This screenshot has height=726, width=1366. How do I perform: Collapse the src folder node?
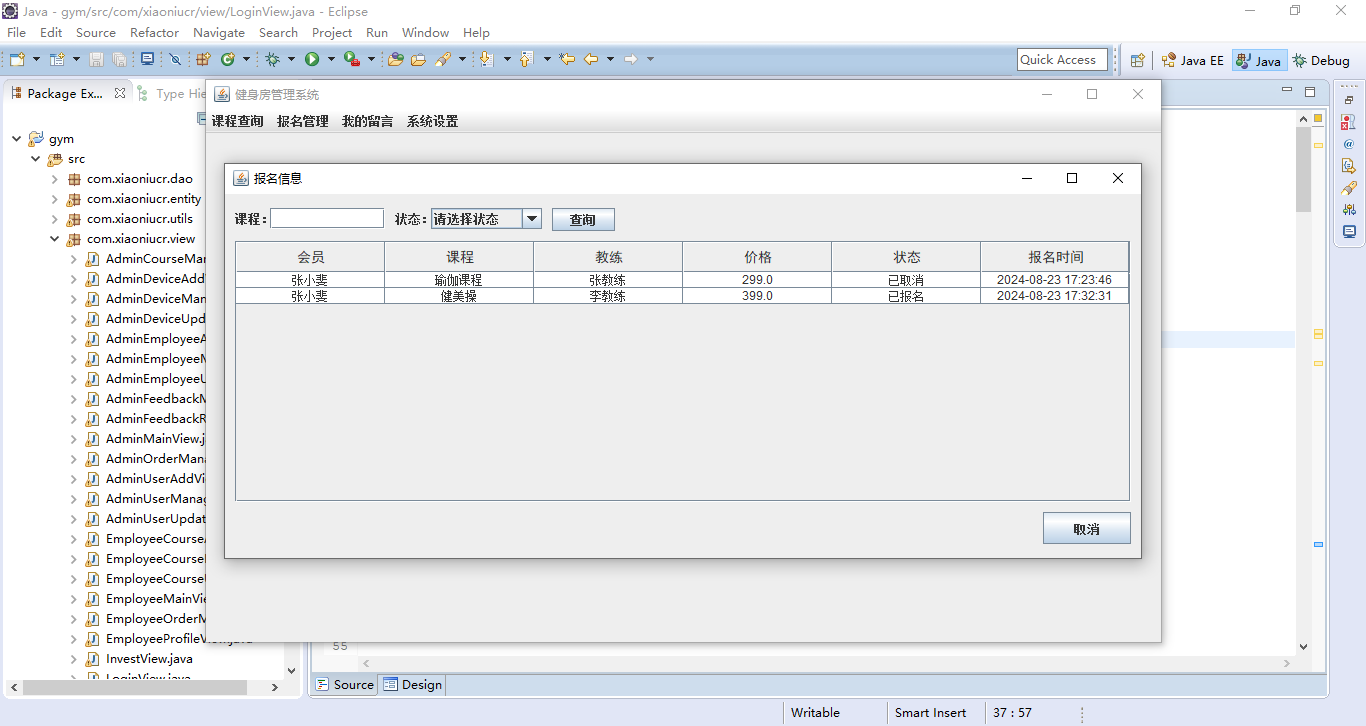point(36,159)
